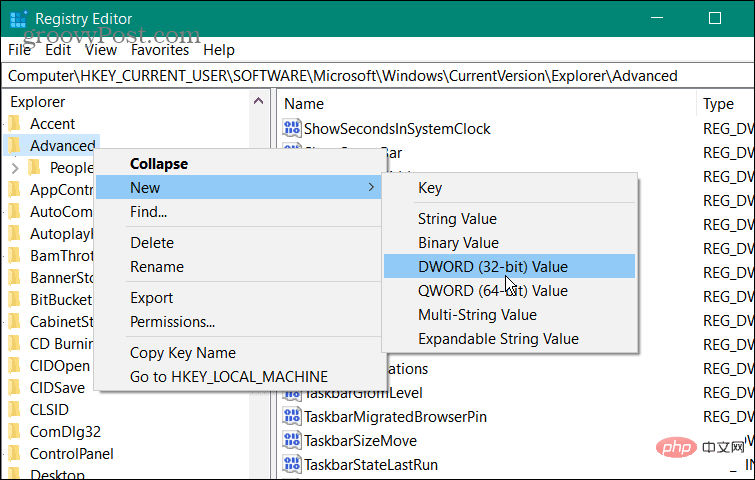Click the Advanced folder icon in tree
This screenshot has height=480, width=755.
pos(14,146)
